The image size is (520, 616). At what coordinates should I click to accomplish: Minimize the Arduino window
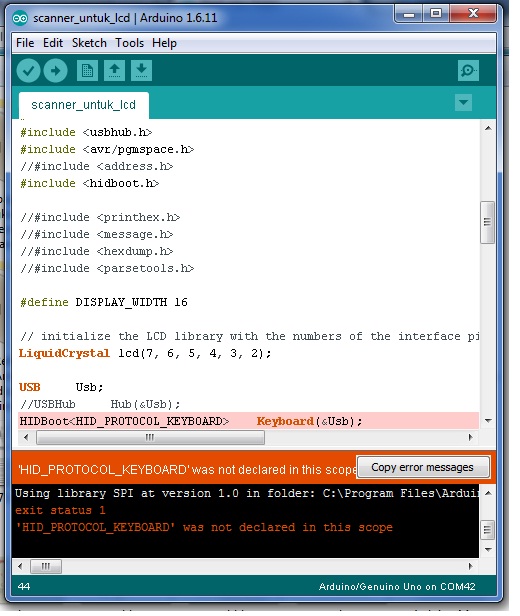409,15
